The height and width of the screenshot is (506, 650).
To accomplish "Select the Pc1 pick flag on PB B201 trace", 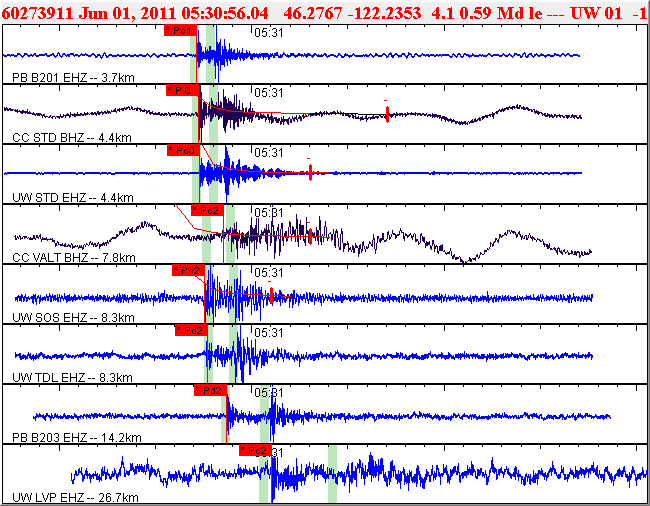I will tap(180, 30).
